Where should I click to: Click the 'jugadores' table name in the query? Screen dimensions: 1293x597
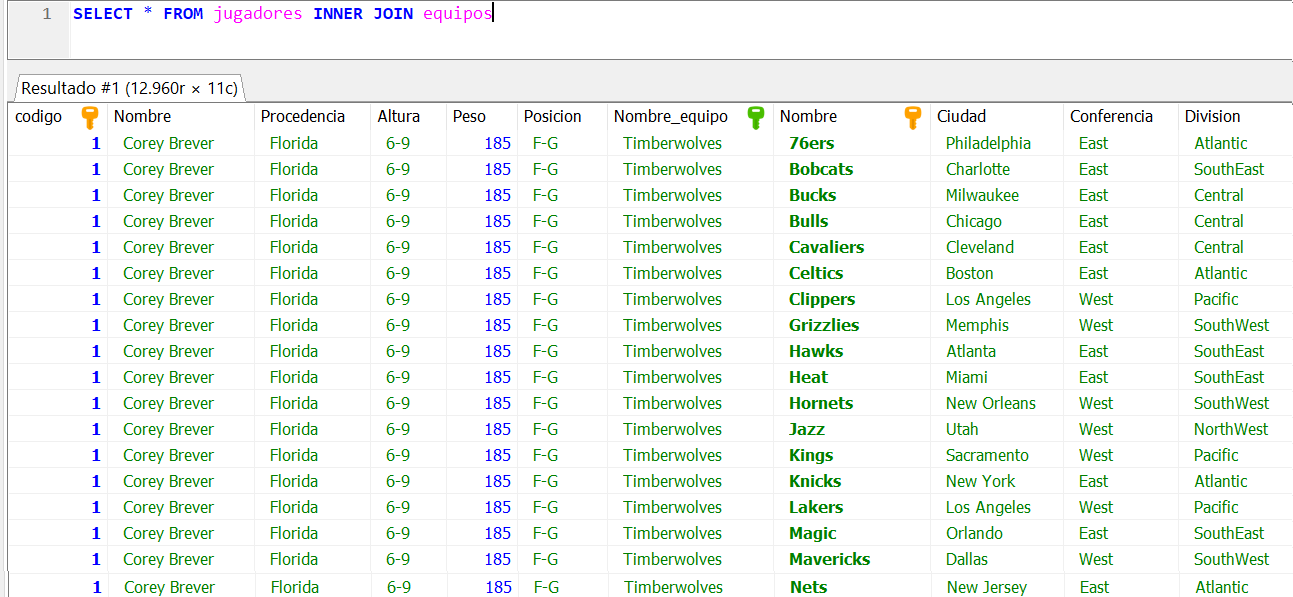258,15
